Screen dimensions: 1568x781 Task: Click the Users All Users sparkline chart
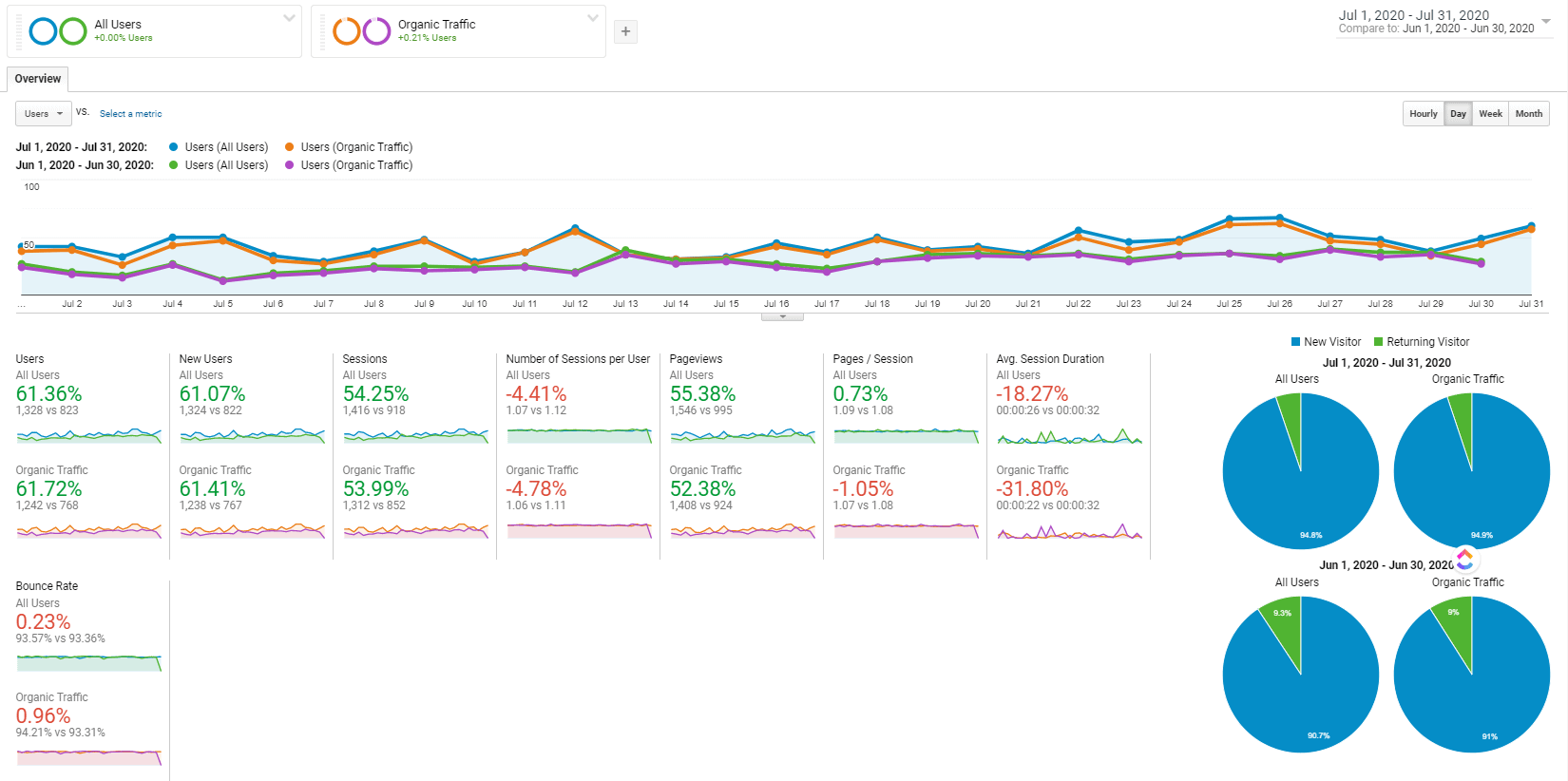[x=88, y=435]
